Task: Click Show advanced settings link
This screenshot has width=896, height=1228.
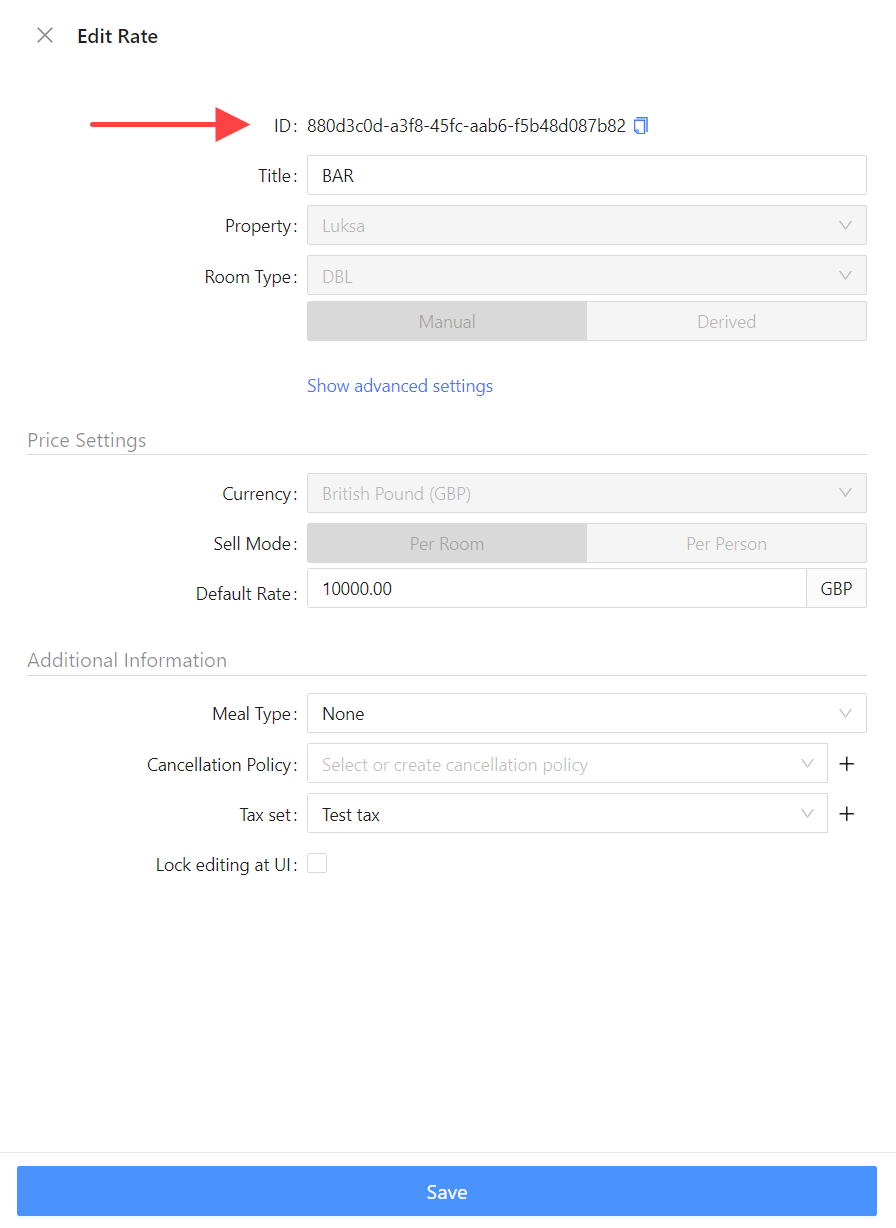Action: pyautogui.click(x=400, y=386)
